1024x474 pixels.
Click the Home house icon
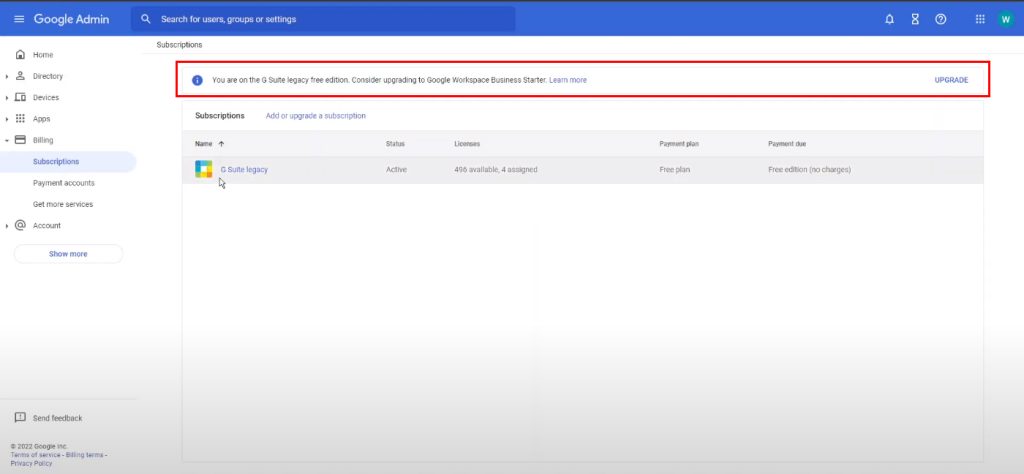point(20,55)
